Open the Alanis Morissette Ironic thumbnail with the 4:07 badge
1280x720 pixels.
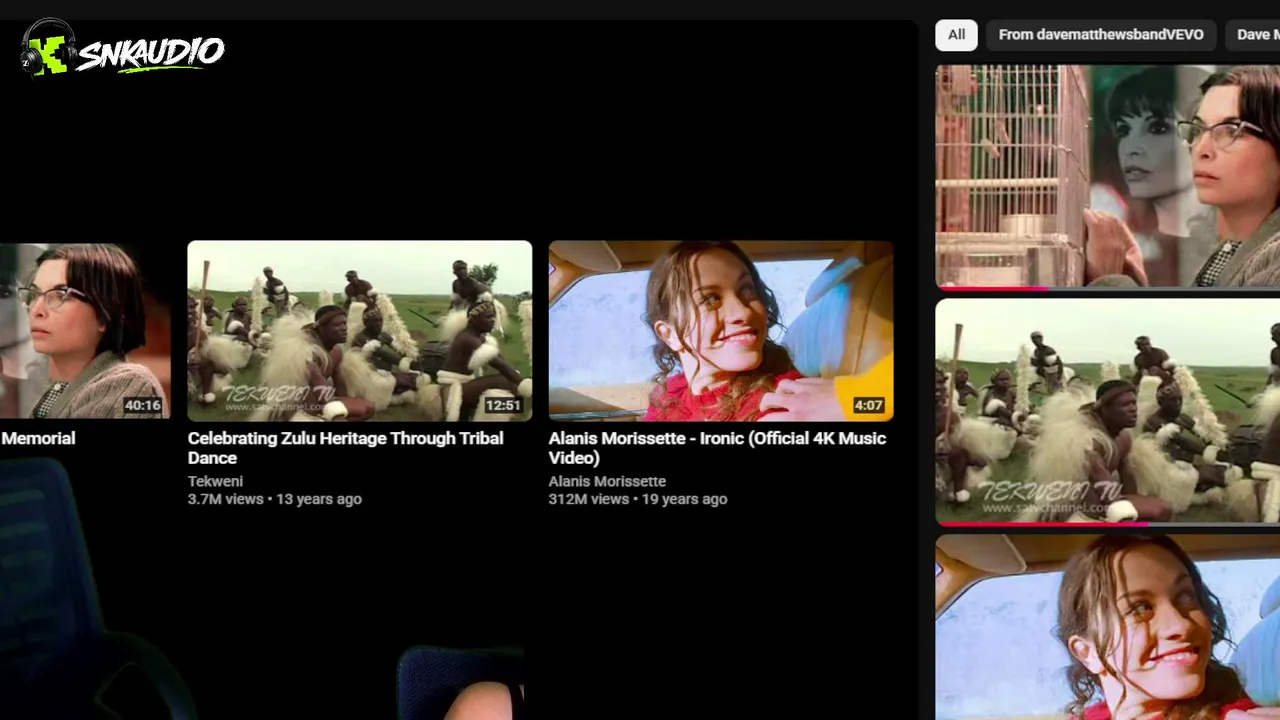pos(721,330)
